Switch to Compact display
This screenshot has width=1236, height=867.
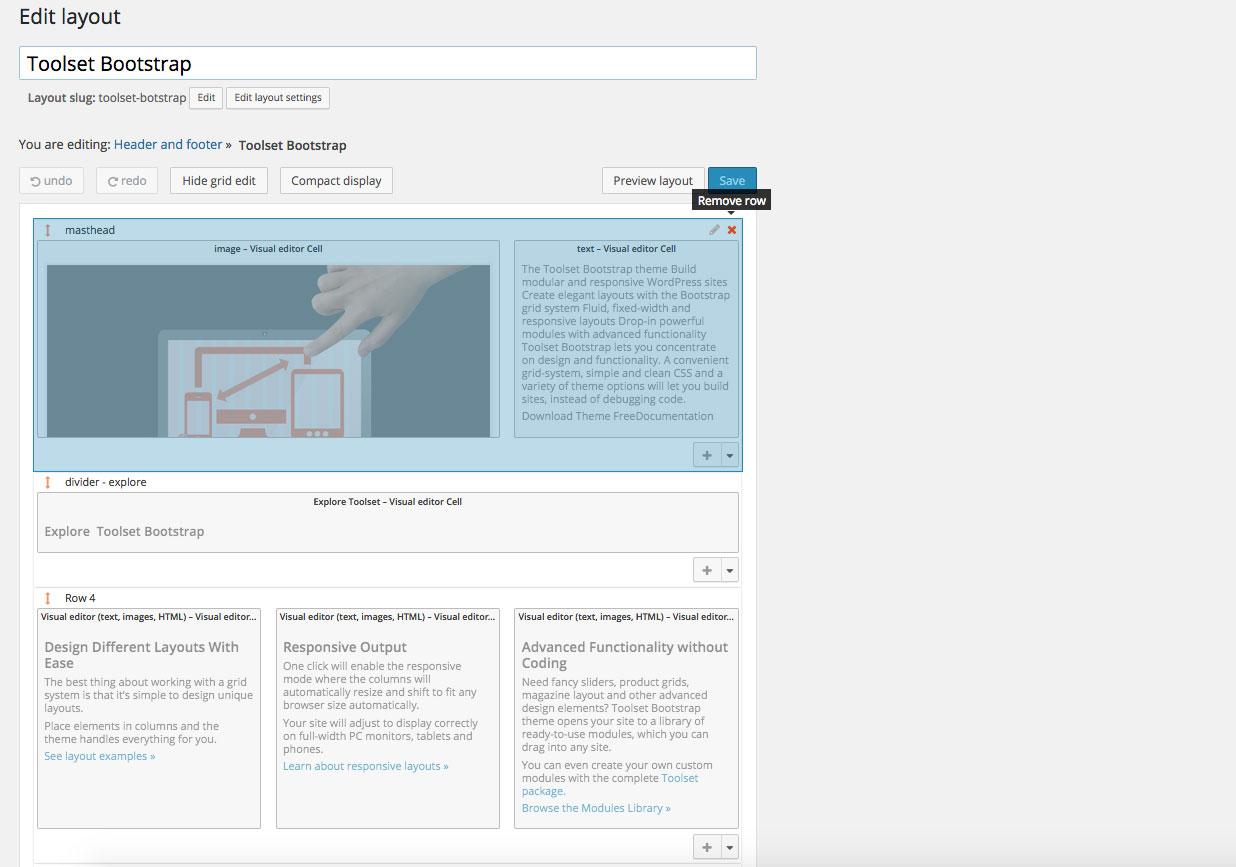coord(336,181)
